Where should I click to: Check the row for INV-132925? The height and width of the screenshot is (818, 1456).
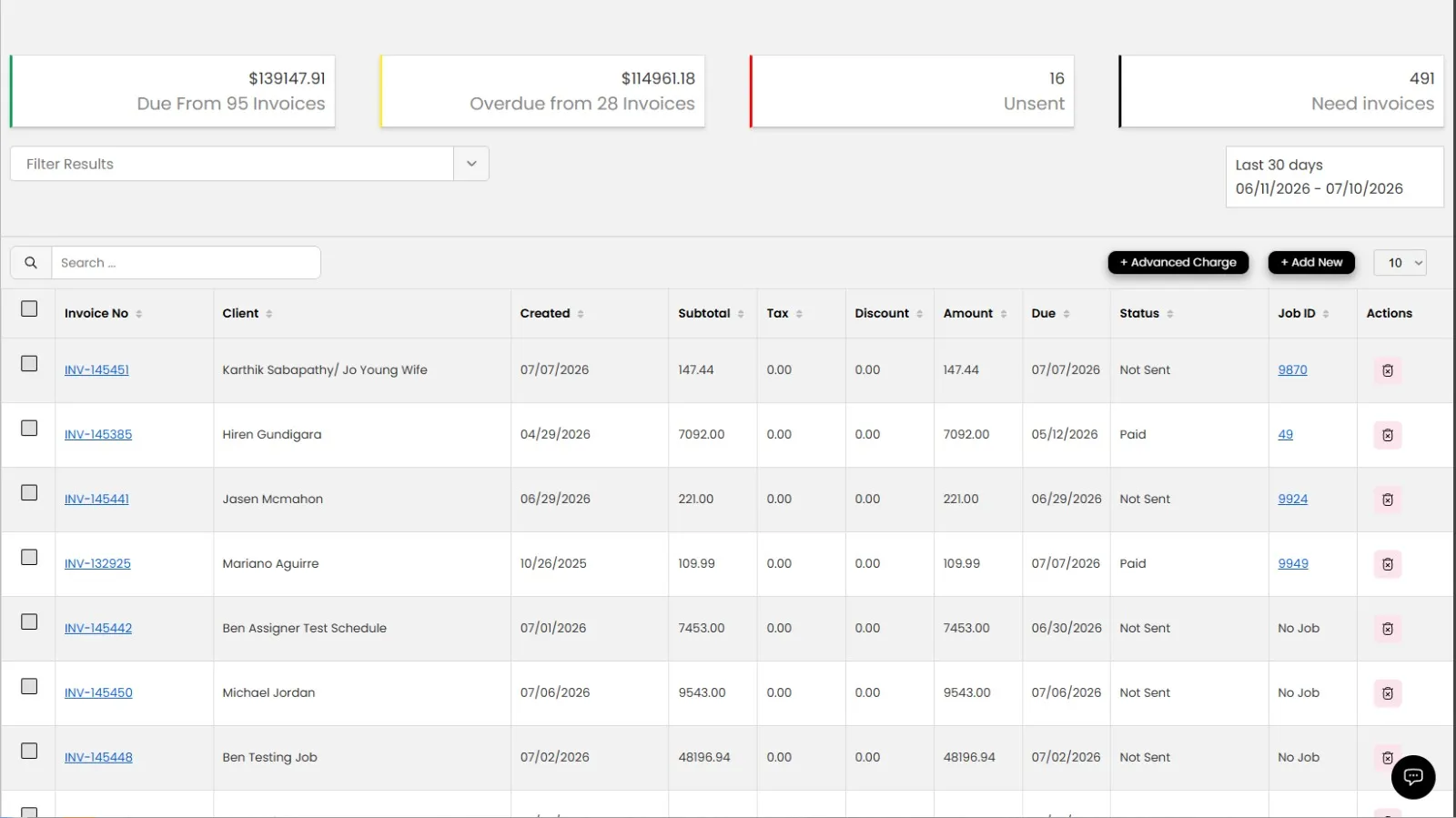(x=29, y=558)
